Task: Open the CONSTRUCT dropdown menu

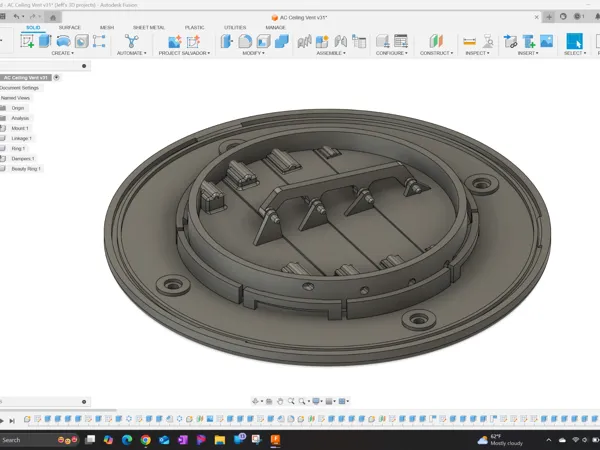Action: pyautogui.click(x=436, y=53)
